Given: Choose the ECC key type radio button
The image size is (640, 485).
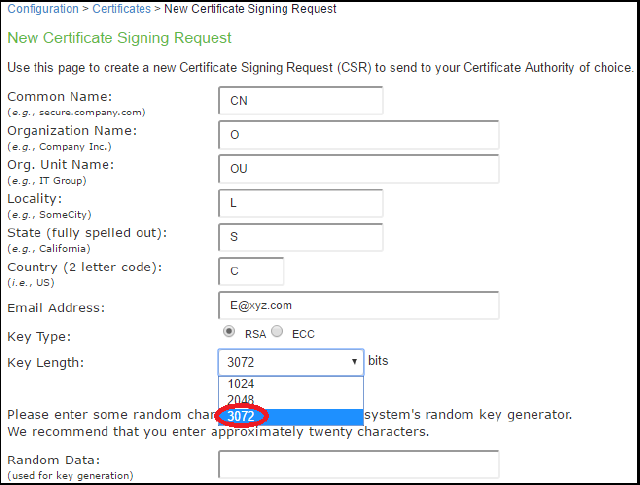Looking at the screenshot, I should tap(277, 332).
